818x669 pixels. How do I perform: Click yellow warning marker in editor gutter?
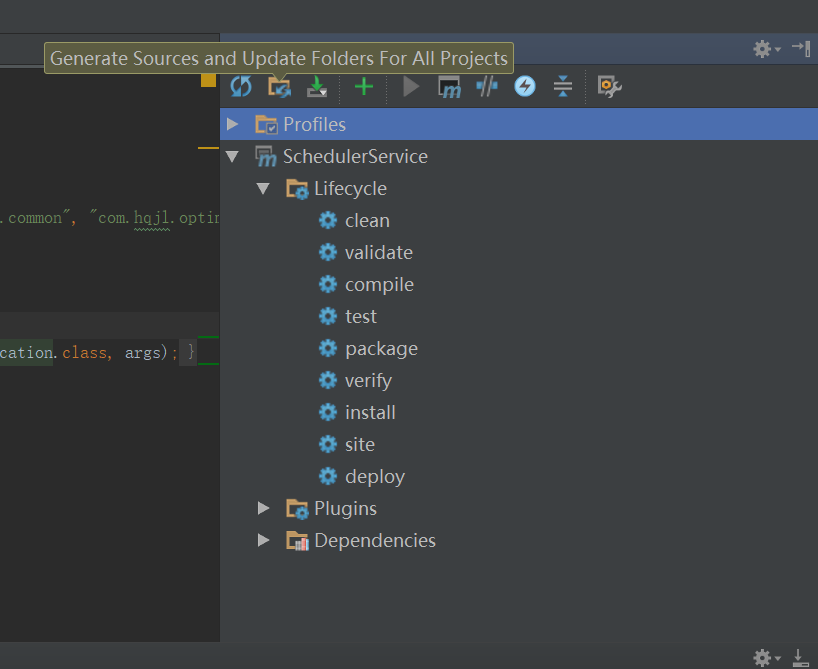[x=208, y=80]
